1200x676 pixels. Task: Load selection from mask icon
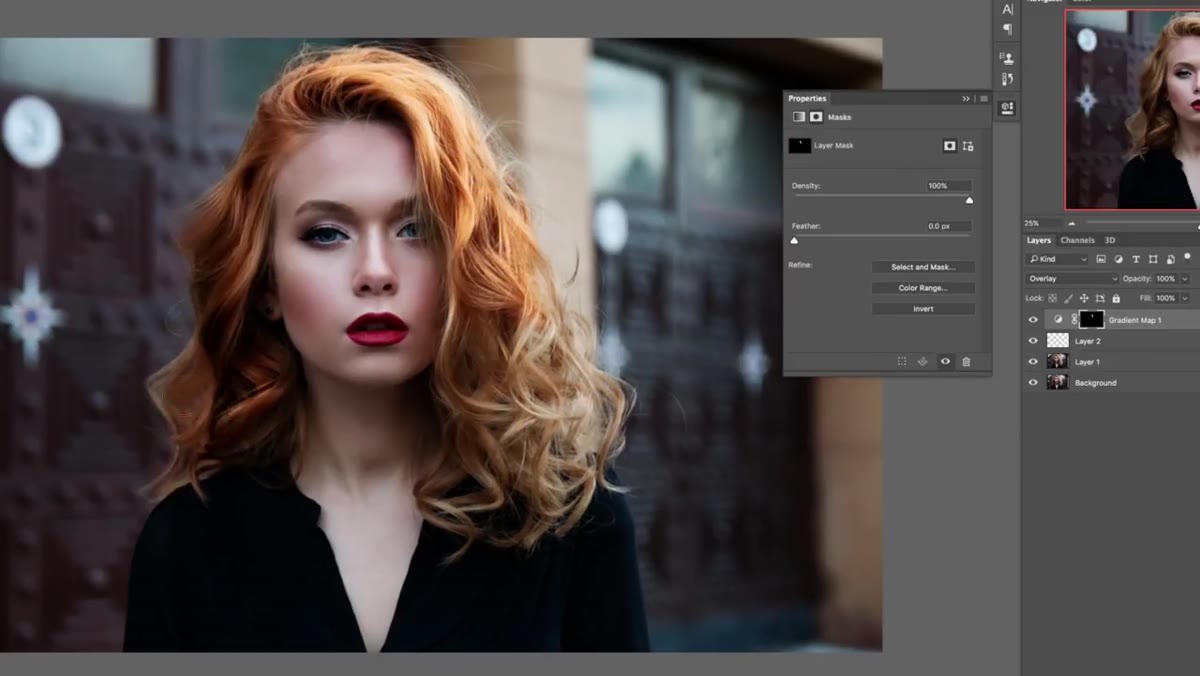902,361
